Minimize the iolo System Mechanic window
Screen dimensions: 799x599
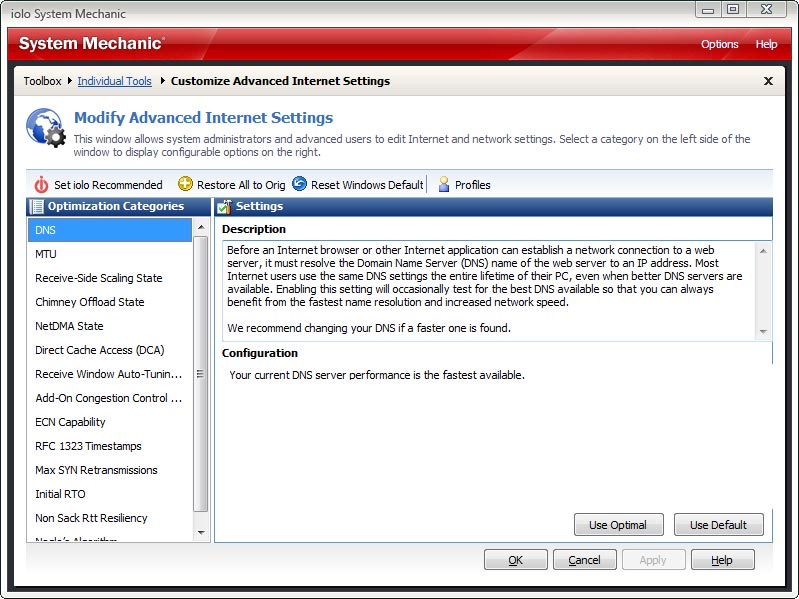point(708,10)
